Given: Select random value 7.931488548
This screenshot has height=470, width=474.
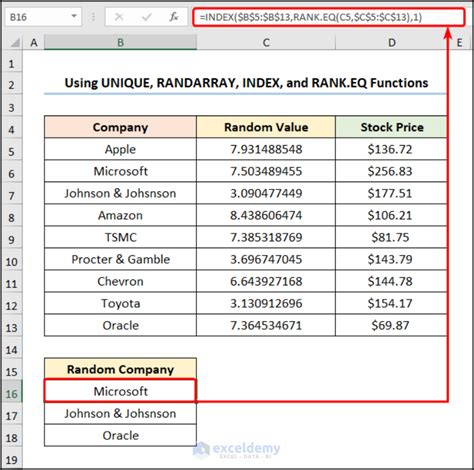Looking at the screenshot, I should tap(266, 149).
